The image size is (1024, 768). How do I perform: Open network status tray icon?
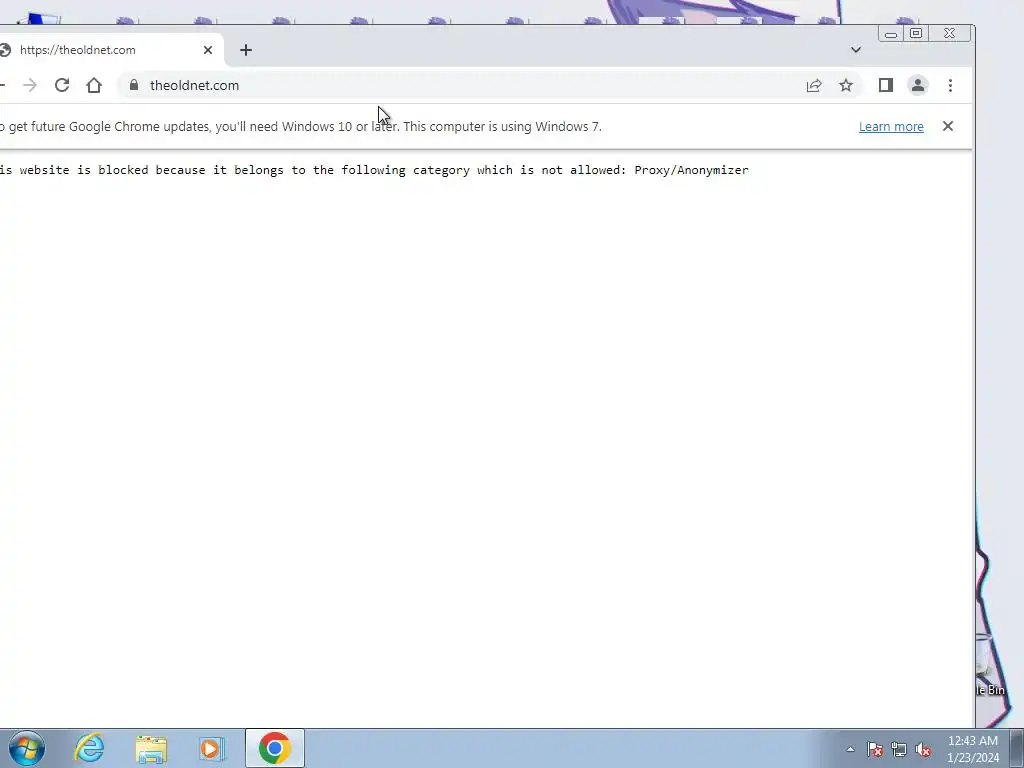tap(899, 749)
